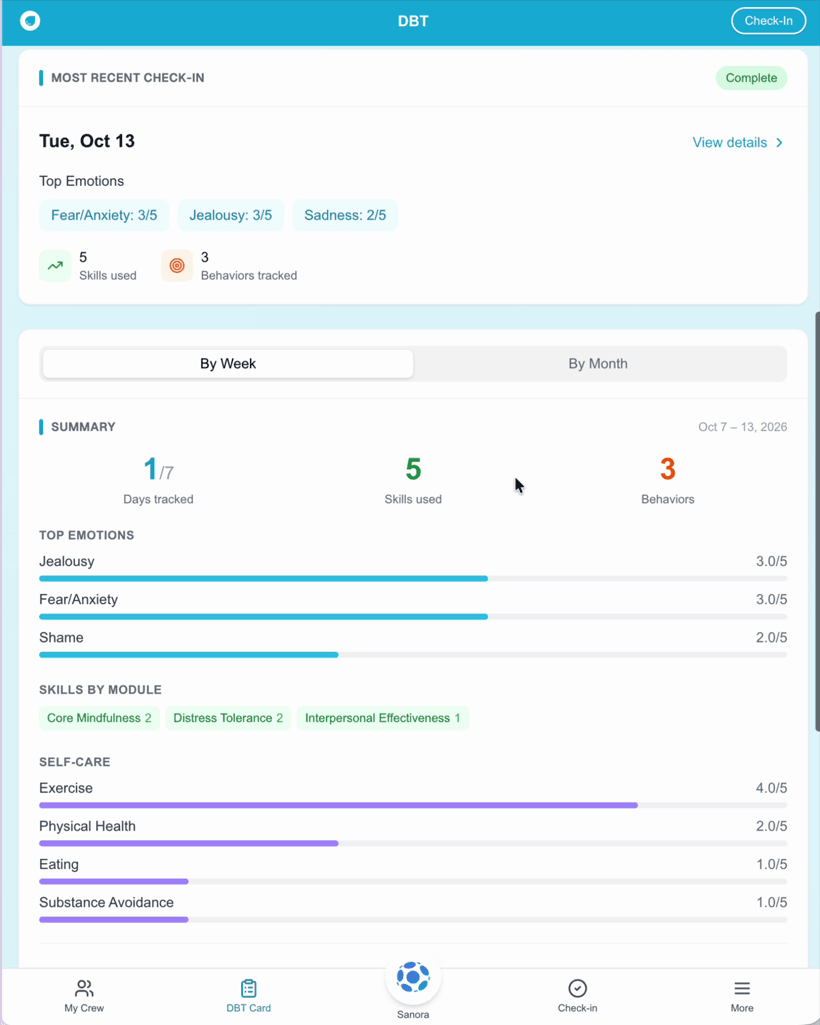Click the Shame 2.0/5 score value
The width and height of the screenshot is (820, 1025).
click(x=771, y=637)
